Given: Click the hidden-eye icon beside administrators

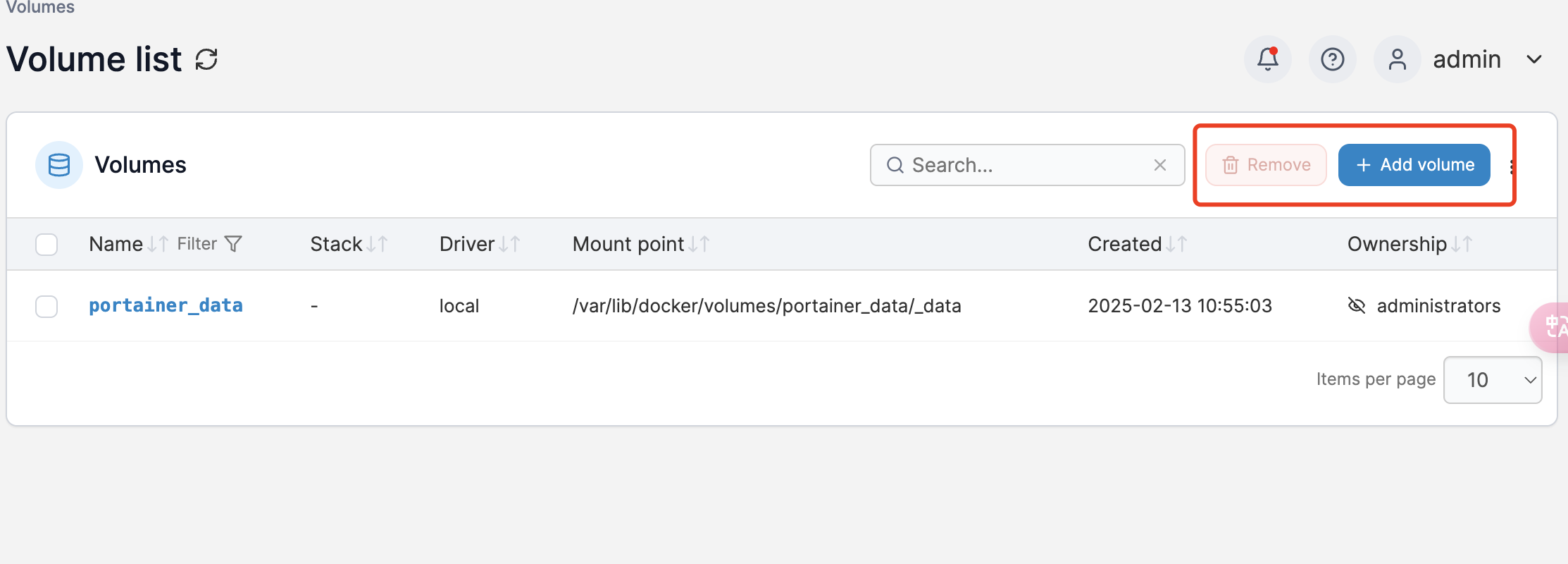Looking at the screenshot, I should click(x=1356, y=305).
